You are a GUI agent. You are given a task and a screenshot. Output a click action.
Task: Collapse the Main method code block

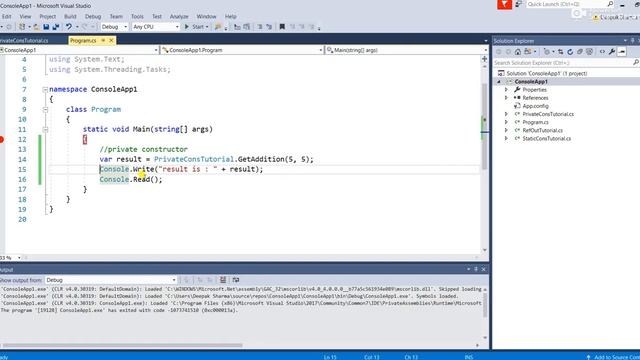(x=45, y=129)
